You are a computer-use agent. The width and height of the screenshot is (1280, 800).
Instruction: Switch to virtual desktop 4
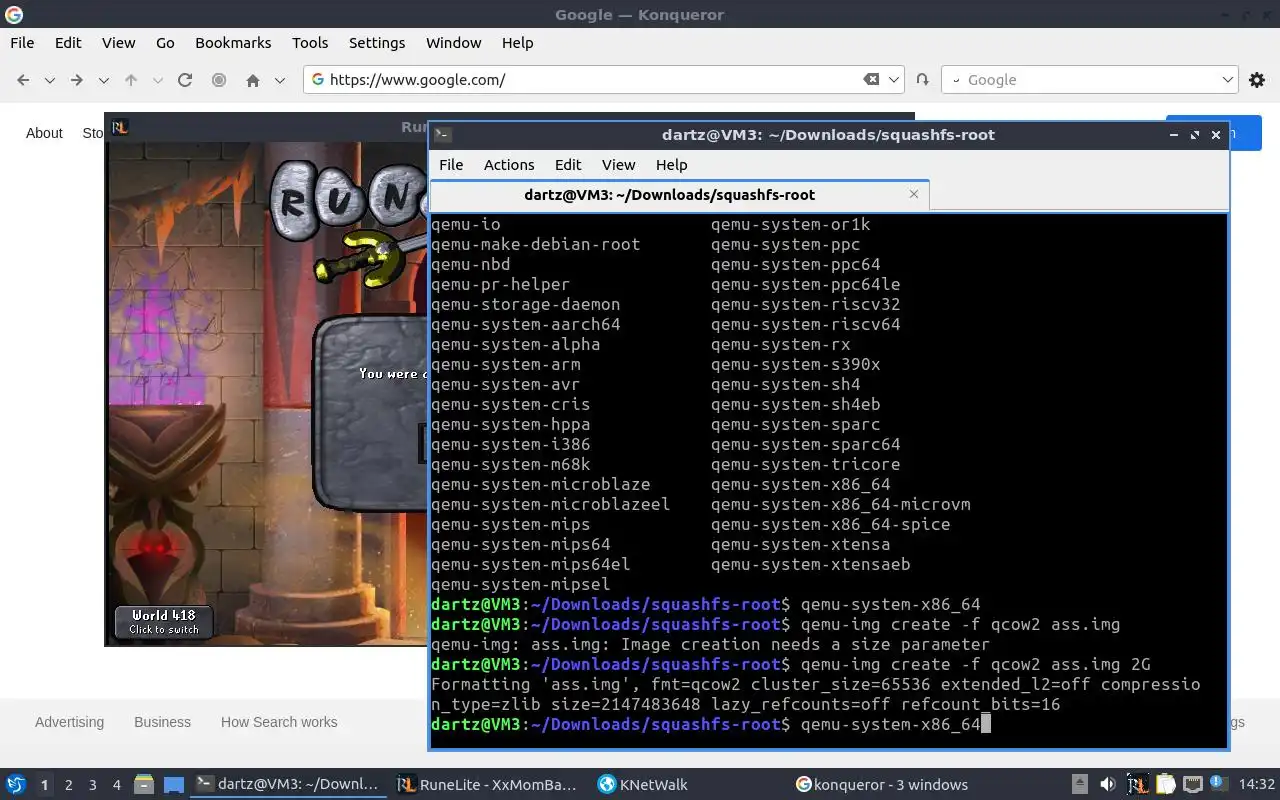pos(117,785)
